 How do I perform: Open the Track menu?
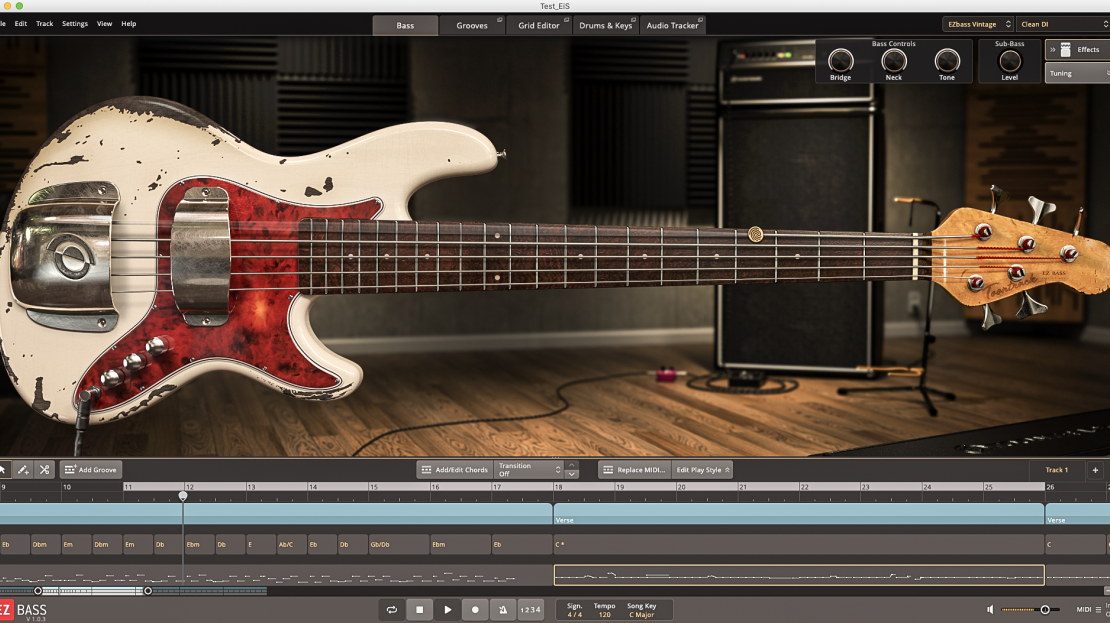tap(45, 23)
